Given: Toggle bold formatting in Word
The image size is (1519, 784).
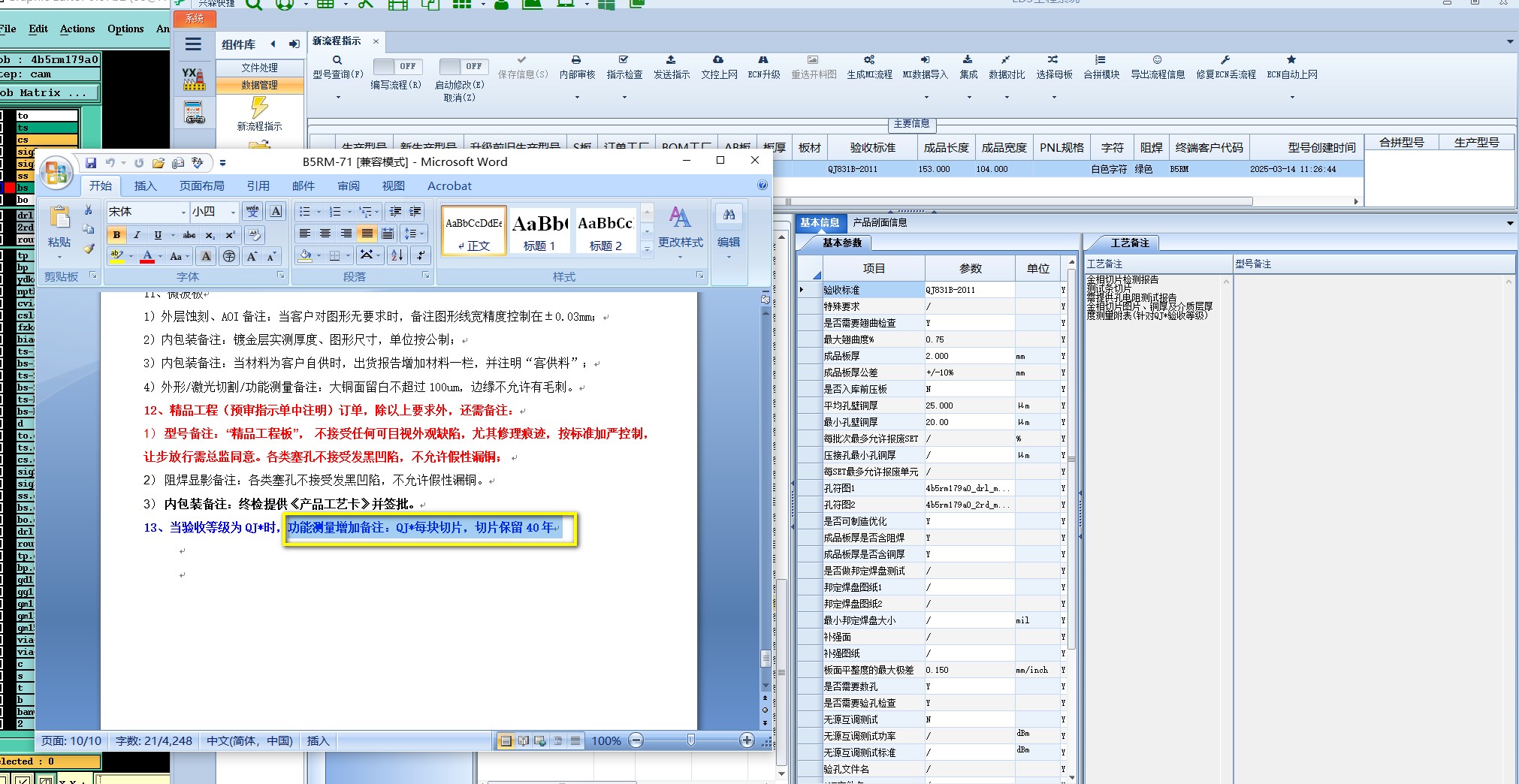Looking at the screenshot, I should (x=116, y=235).
